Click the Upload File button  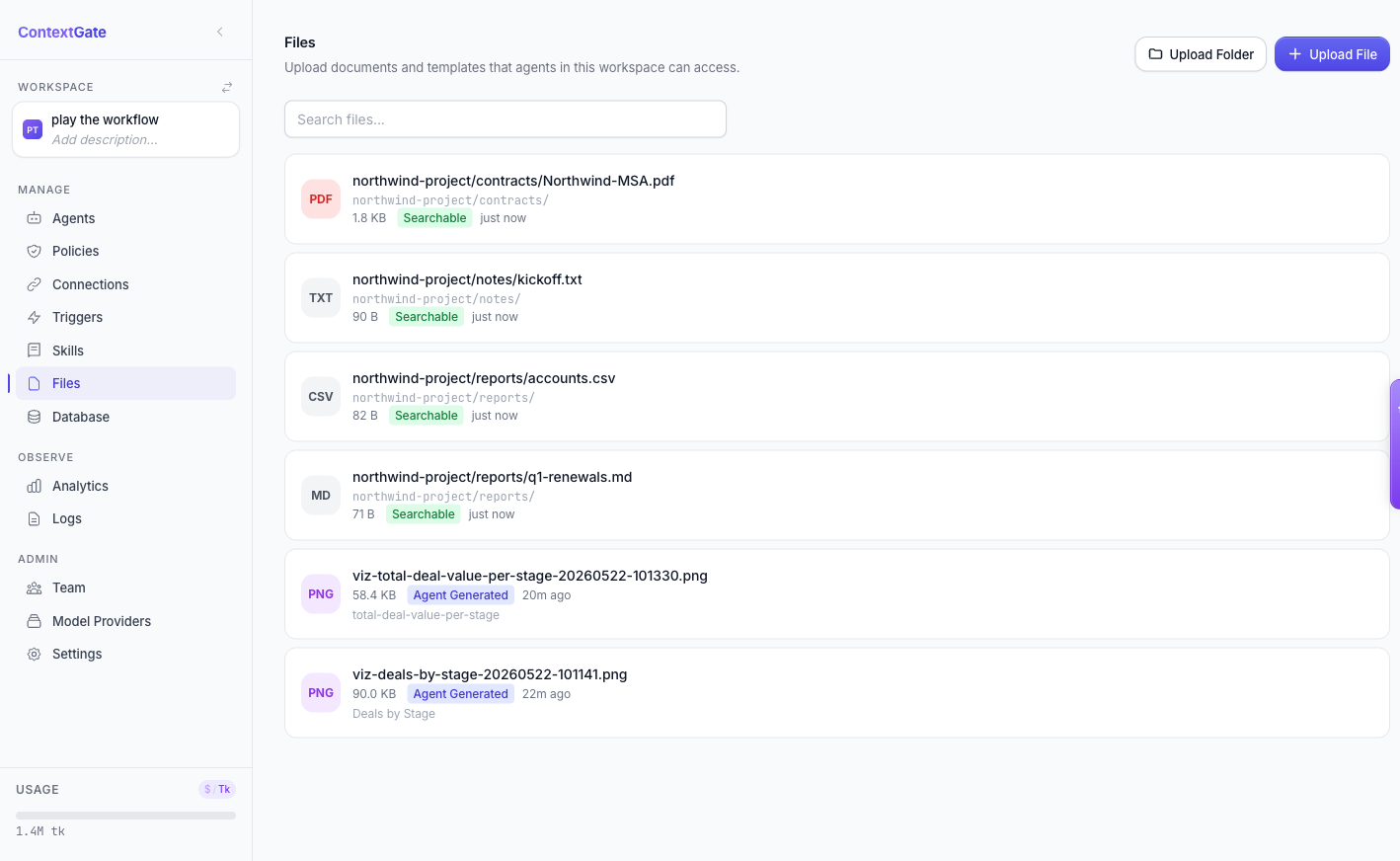click(1332, 54)
